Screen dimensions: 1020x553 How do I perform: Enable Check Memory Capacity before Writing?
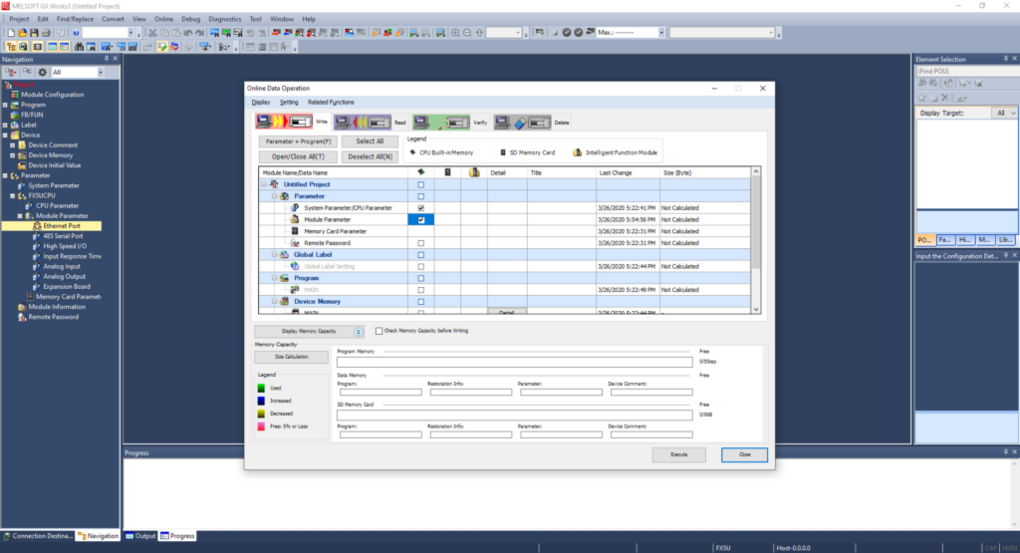(379, 331)
